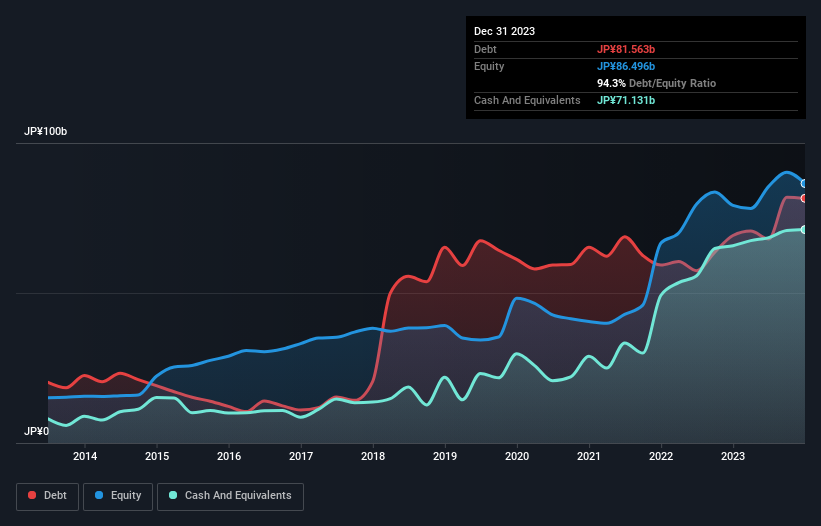821x526 pixels.
Task: Click the blue Equity end-point marker
Action: 804,184
